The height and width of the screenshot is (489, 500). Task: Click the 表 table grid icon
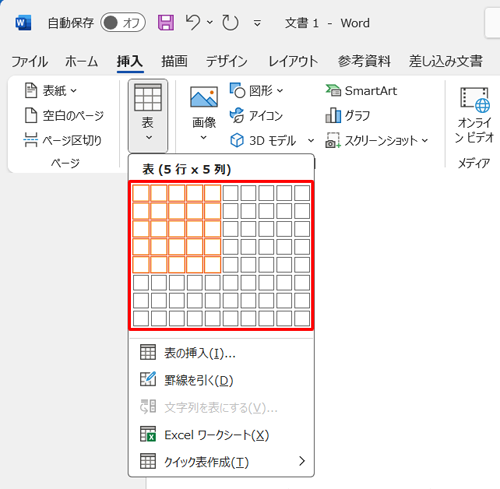pos(148,97)
